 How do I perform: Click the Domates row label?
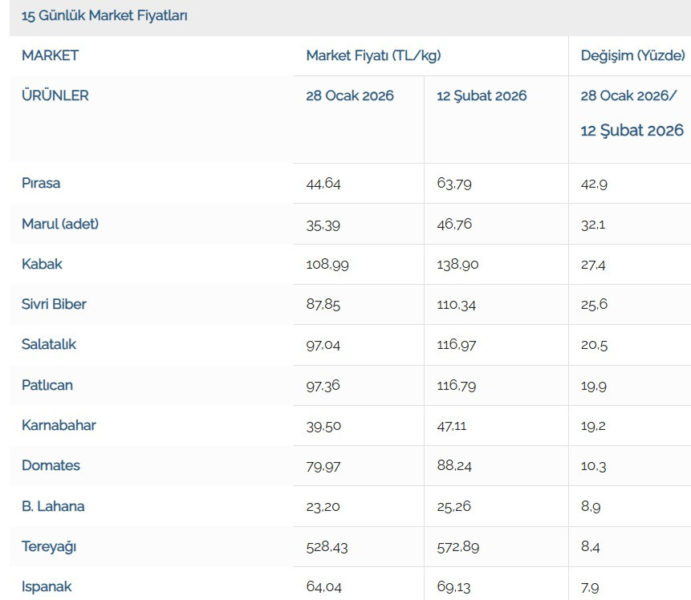[x=51, y=465]
